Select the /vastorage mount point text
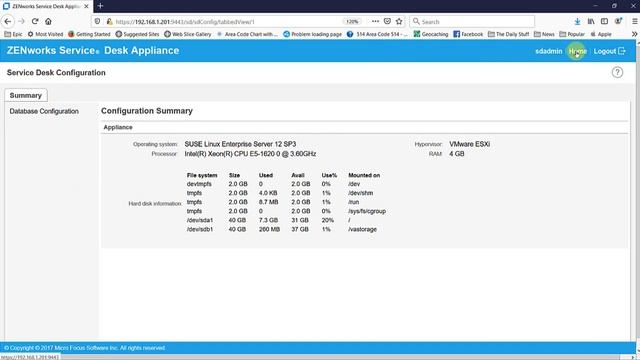This screenshot has width=640, height=360. click(x=362, y=229)
